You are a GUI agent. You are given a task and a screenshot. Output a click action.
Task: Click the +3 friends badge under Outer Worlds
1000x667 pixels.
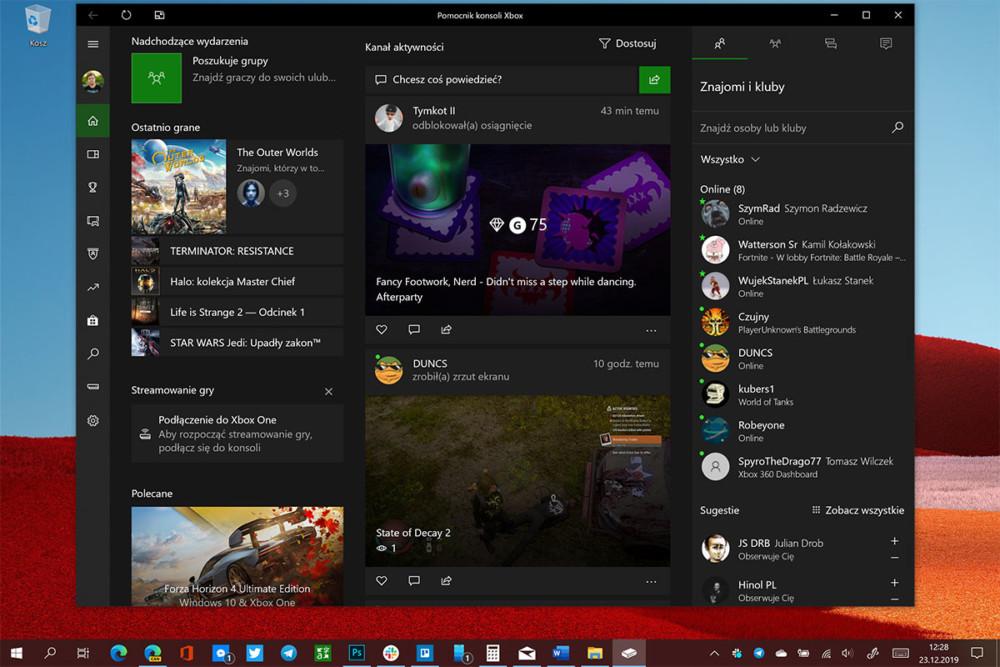click(x=283, y=193)
